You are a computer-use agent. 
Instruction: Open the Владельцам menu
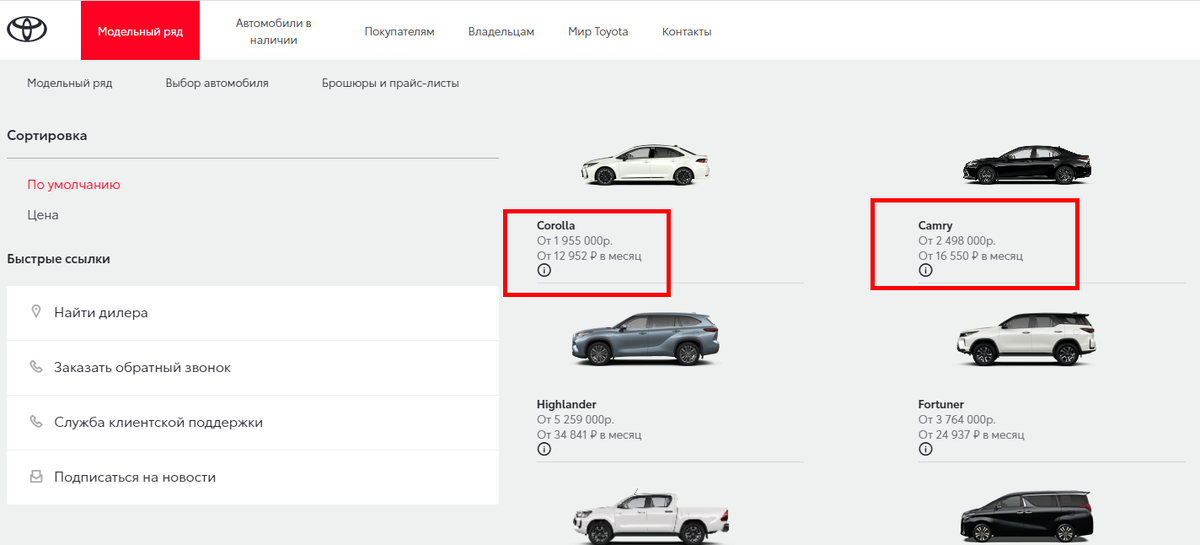[x=501, y=32]
